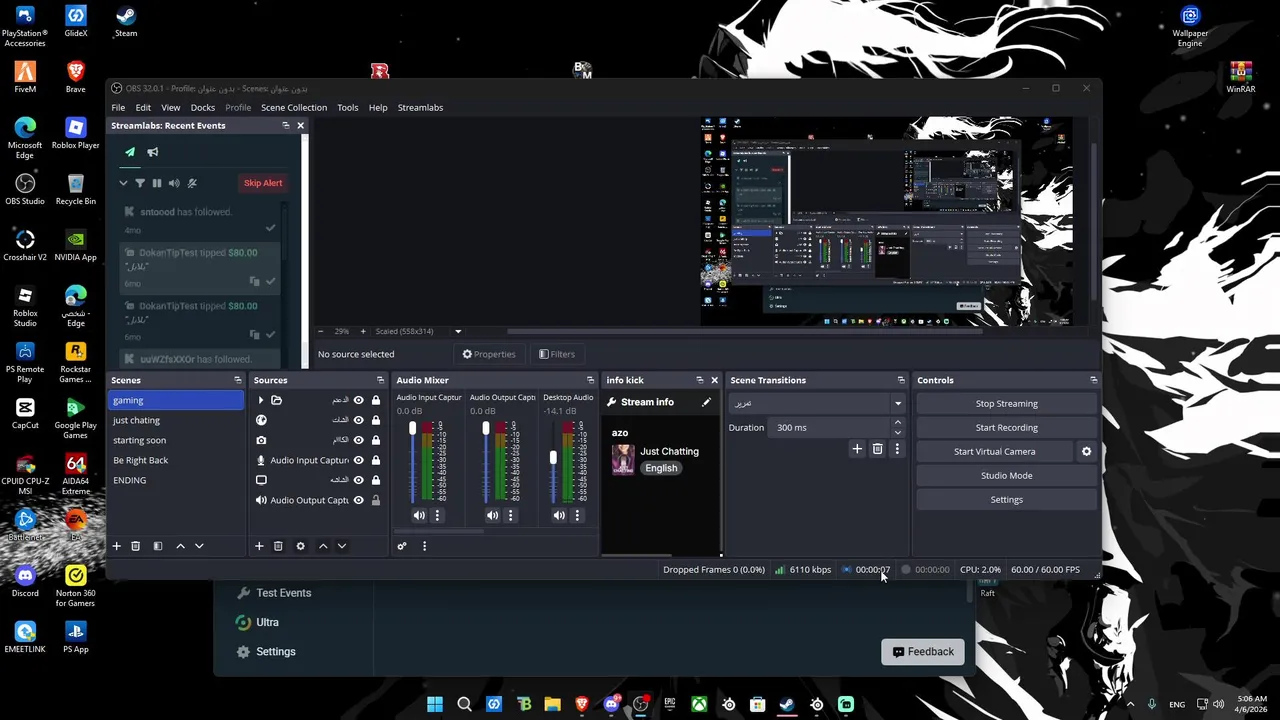Screen dimensions: 1280x720
Task: Click Start Virtual Camera
Action: point(994,452)
